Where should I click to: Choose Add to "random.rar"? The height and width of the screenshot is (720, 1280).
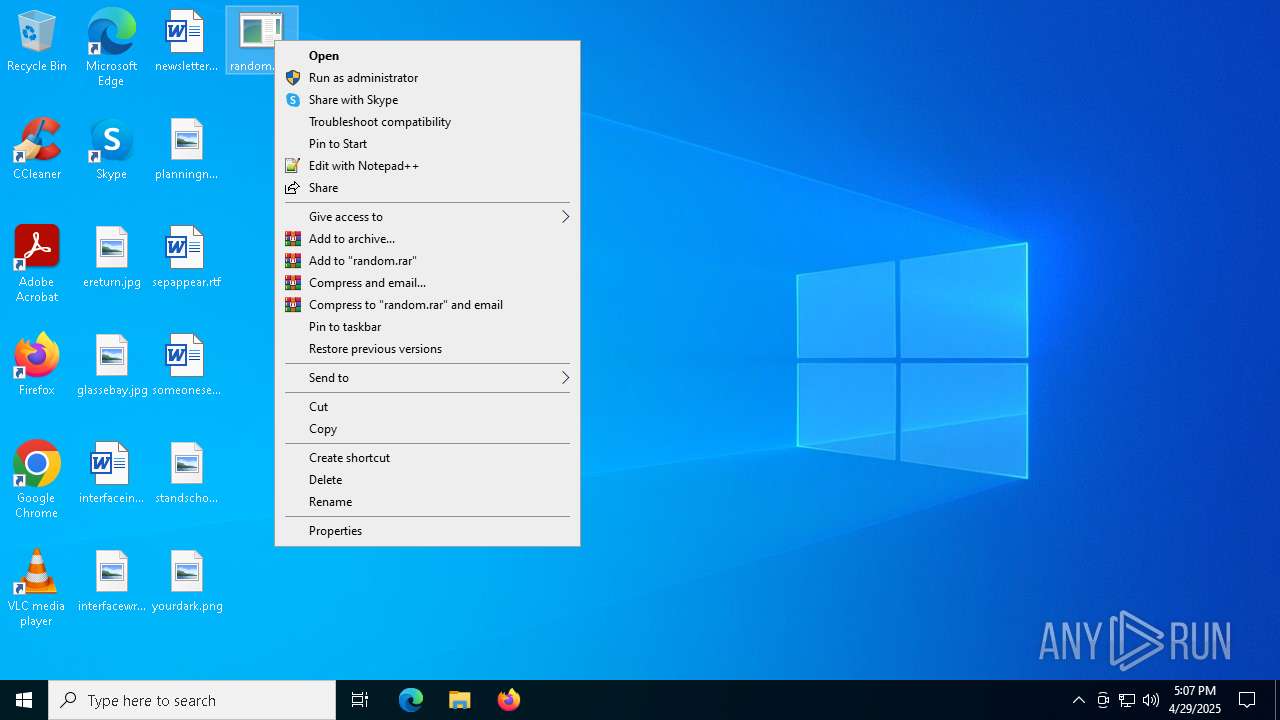click(x=427, y=261)
